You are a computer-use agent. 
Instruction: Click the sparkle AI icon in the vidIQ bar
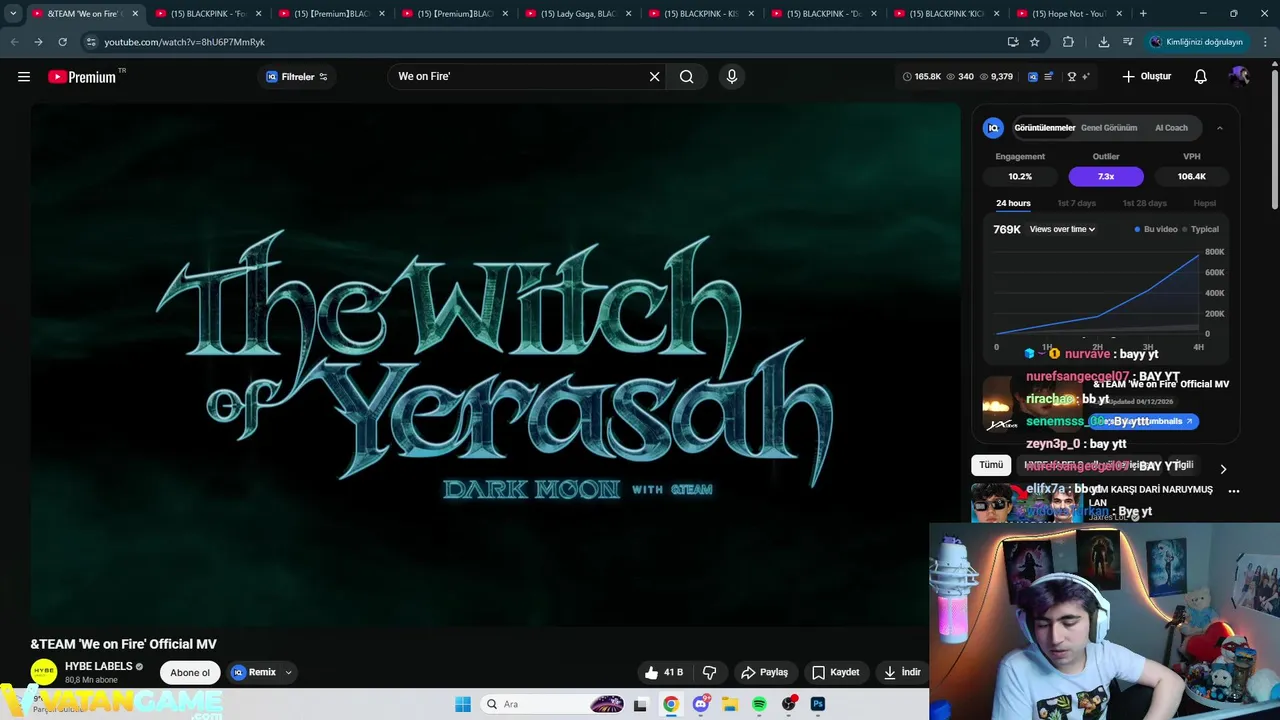click(1086, 76)
